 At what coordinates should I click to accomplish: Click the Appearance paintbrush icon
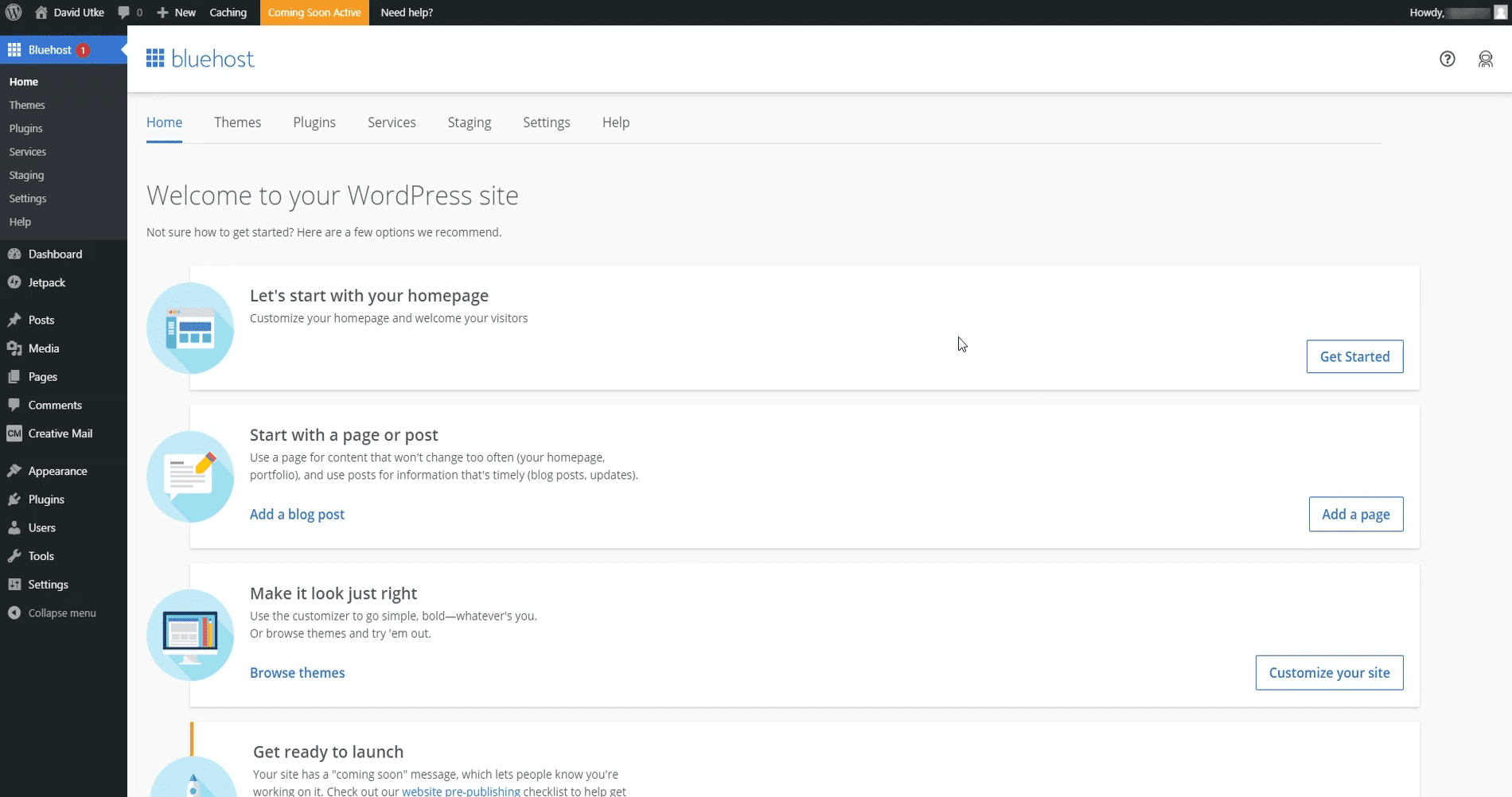tap(14, 471)
